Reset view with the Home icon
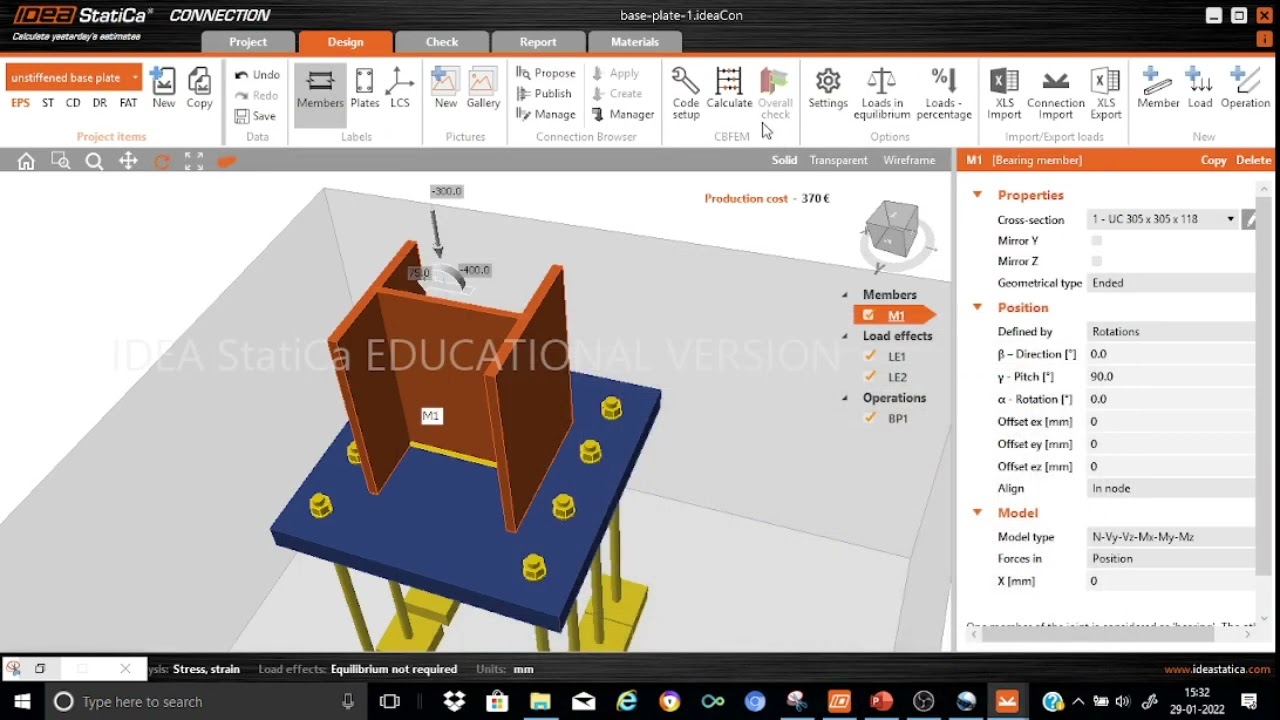Image resolution: width=1280 pixels, height=720 pixels. point(26,161)
